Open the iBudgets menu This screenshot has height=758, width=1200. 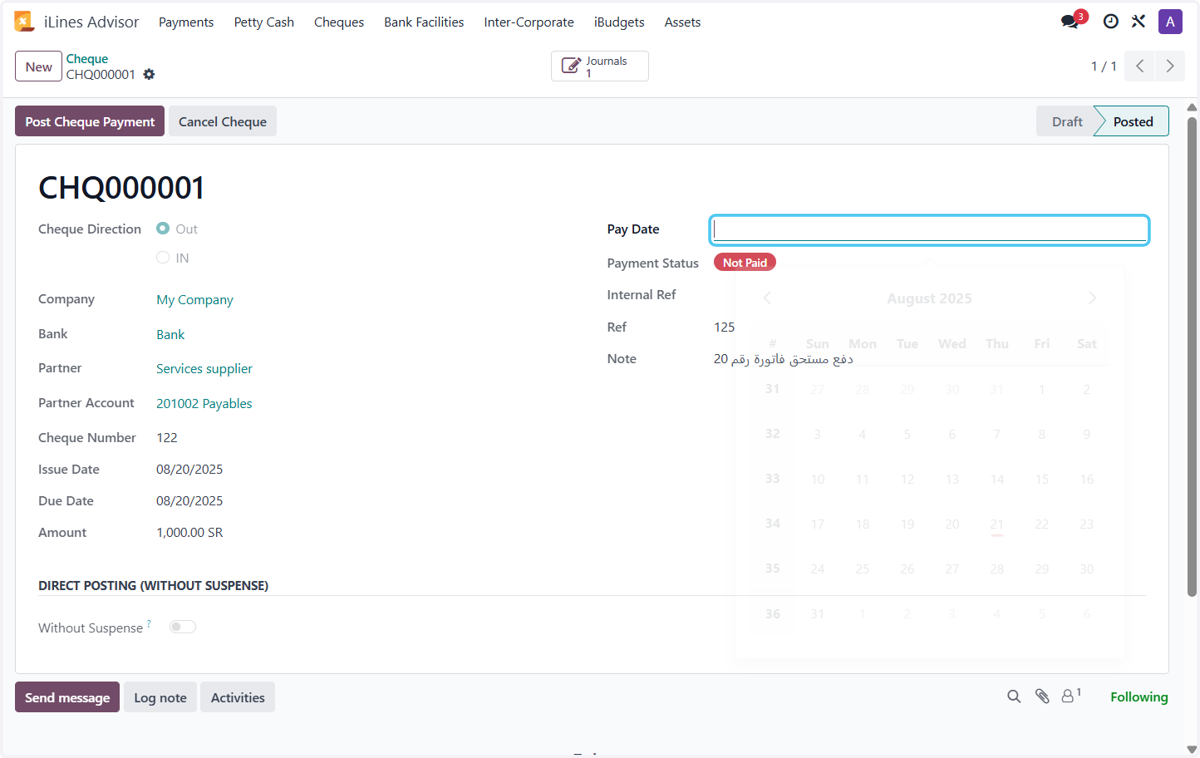click(619, 22)
